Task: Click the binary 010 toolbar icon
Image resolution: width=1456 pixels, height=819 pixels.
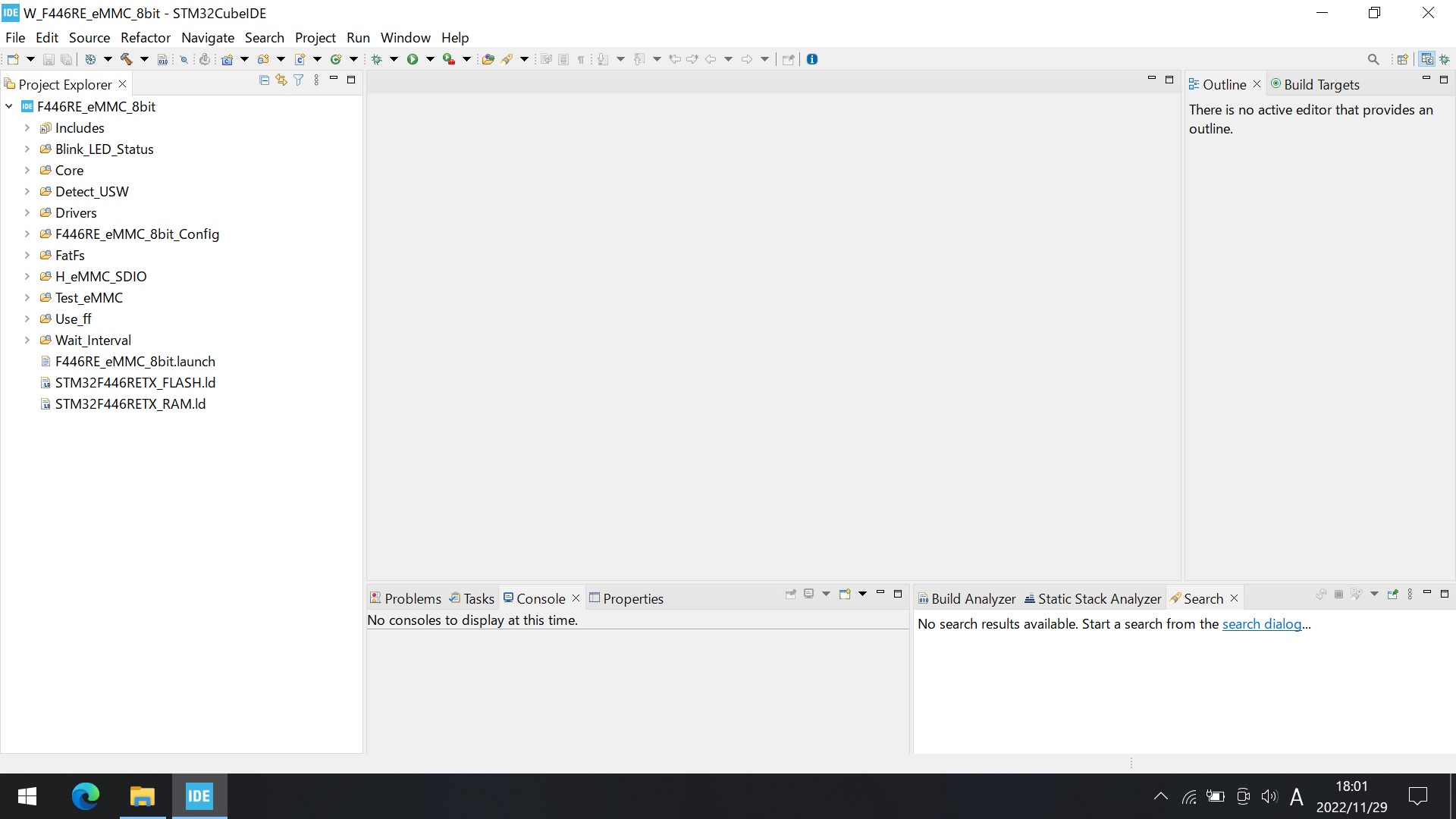Action: click(162, 60)
